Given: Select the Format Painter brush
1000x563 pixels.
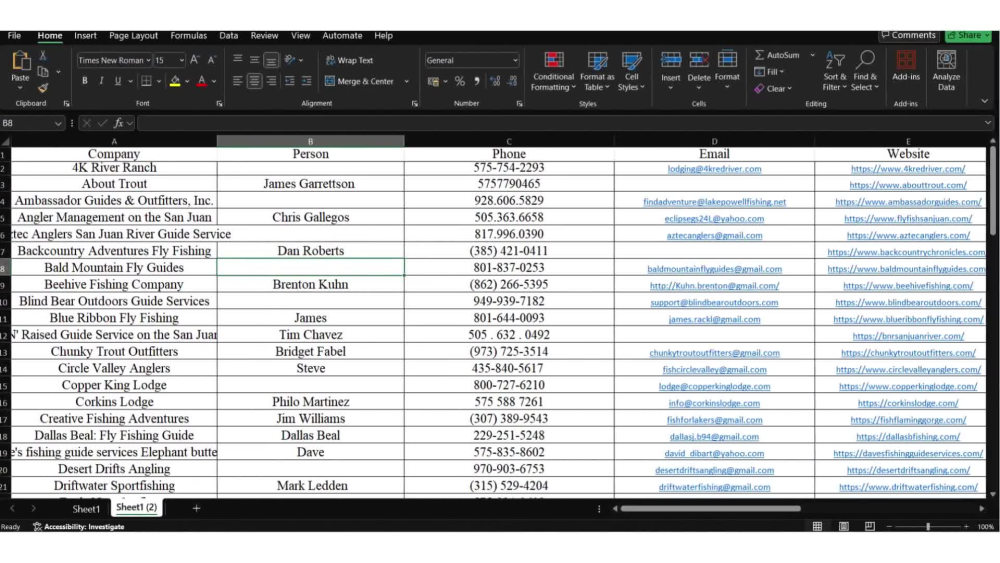Looking at the screenshot, I should pos(43,87).
